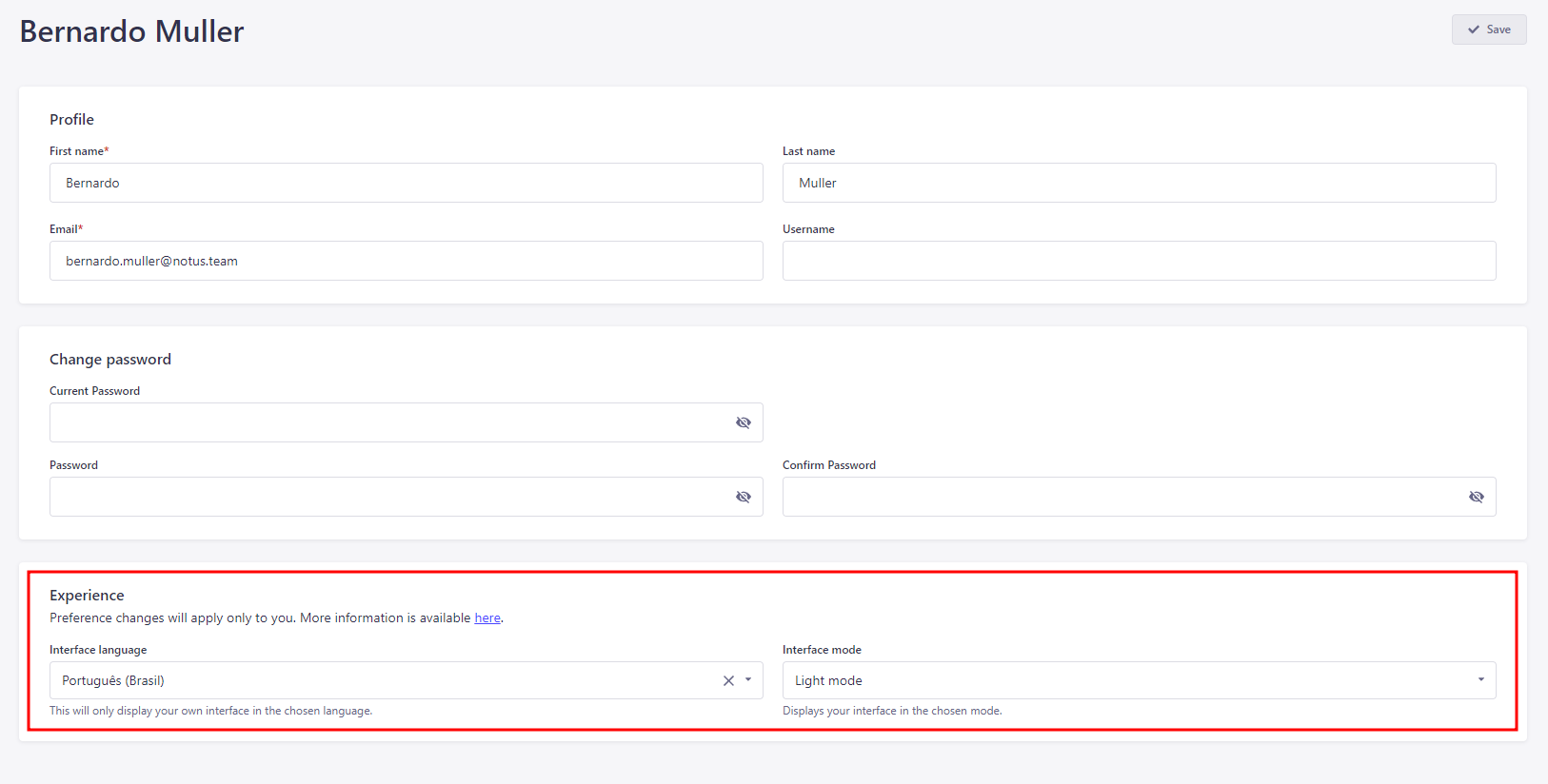
Task: Expand the Interface language dropdown arrow
Action: tap(748, 680)
